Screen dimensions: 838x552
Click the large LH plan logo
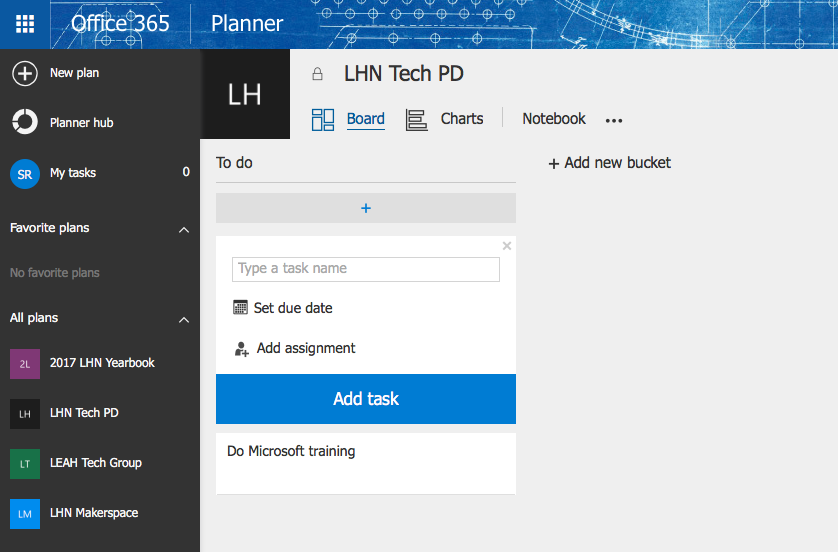click(x=245, y=94)
